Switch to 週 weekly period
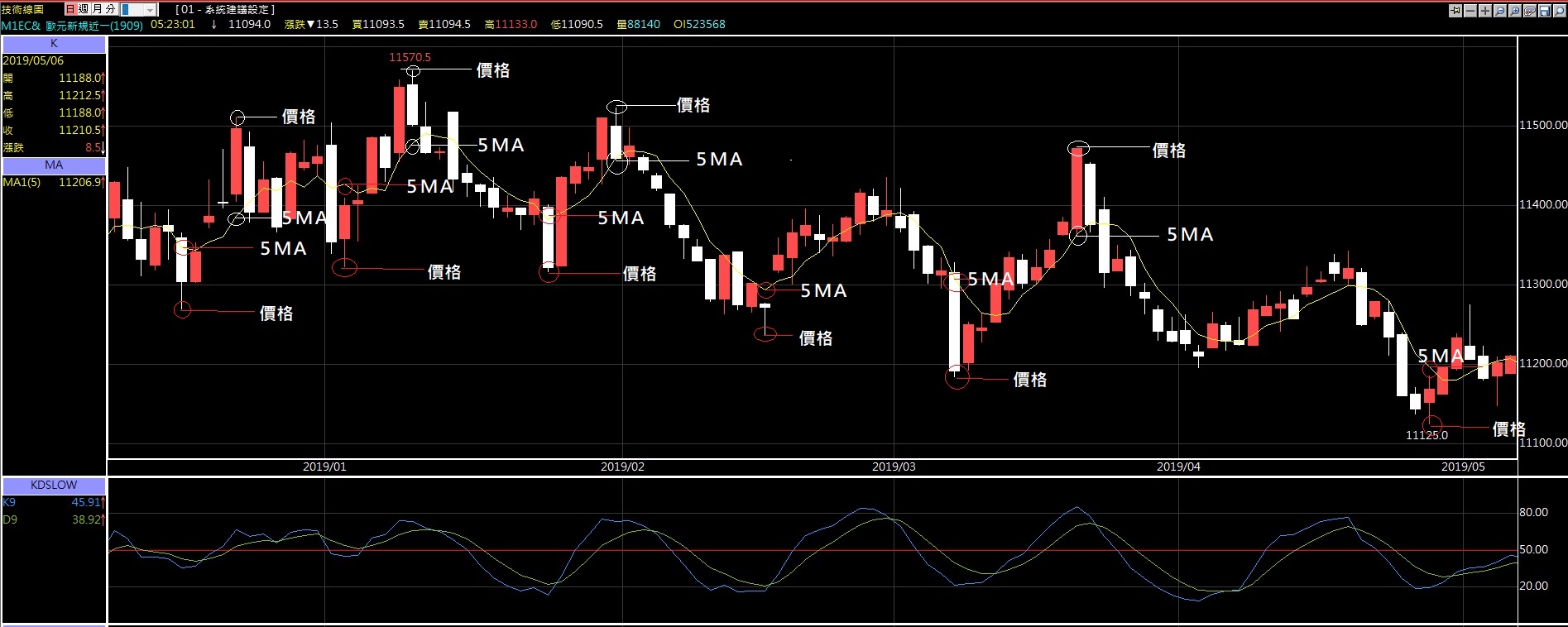This screenshot has height=627, width=1568. click(x=84, y=9)
